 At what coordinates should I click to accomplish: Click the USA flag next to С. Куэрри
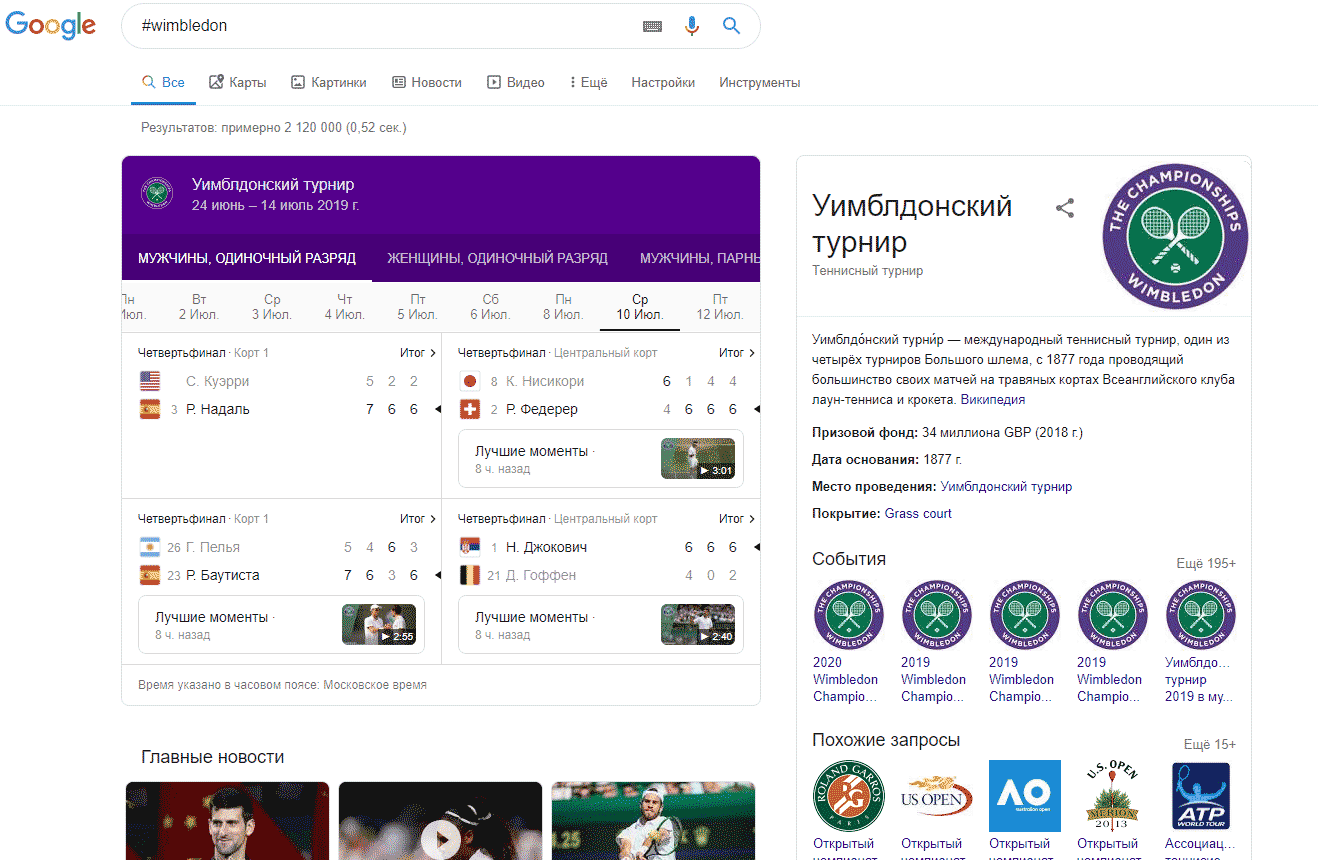click(150, 381)
